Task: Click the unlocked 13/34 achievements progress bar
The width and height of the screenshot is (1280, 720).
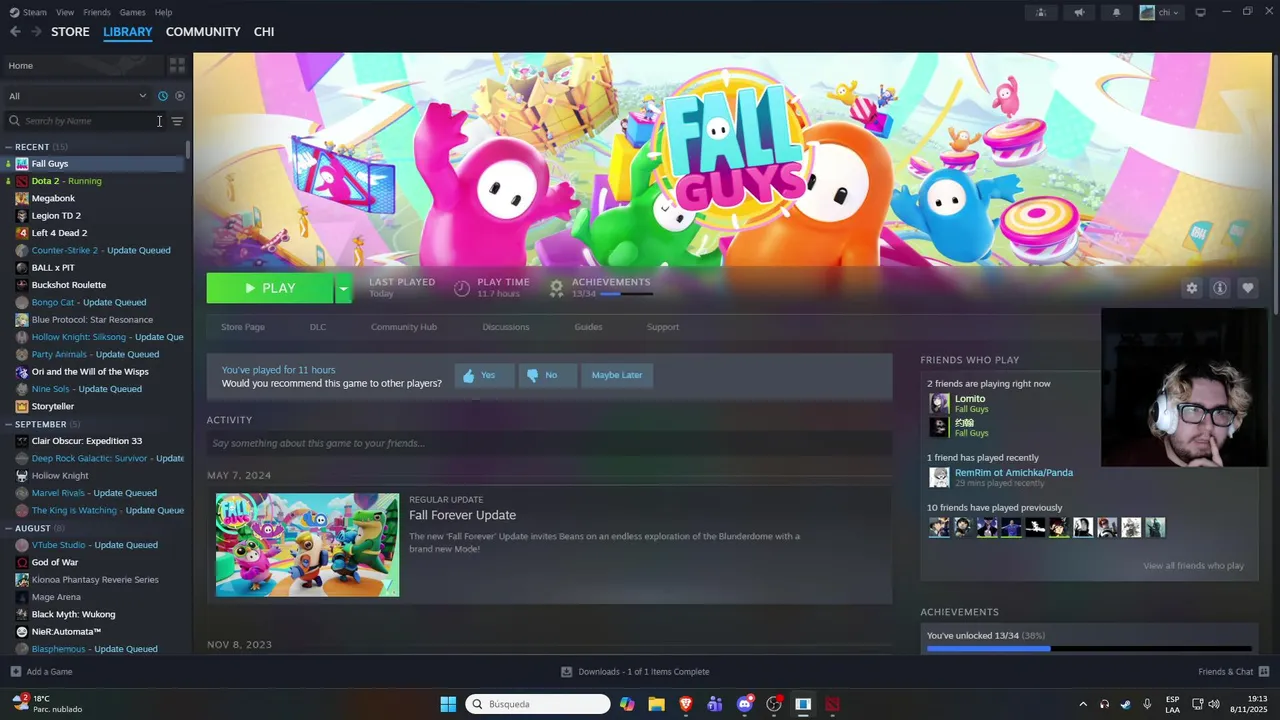Action: (1089, 649)
